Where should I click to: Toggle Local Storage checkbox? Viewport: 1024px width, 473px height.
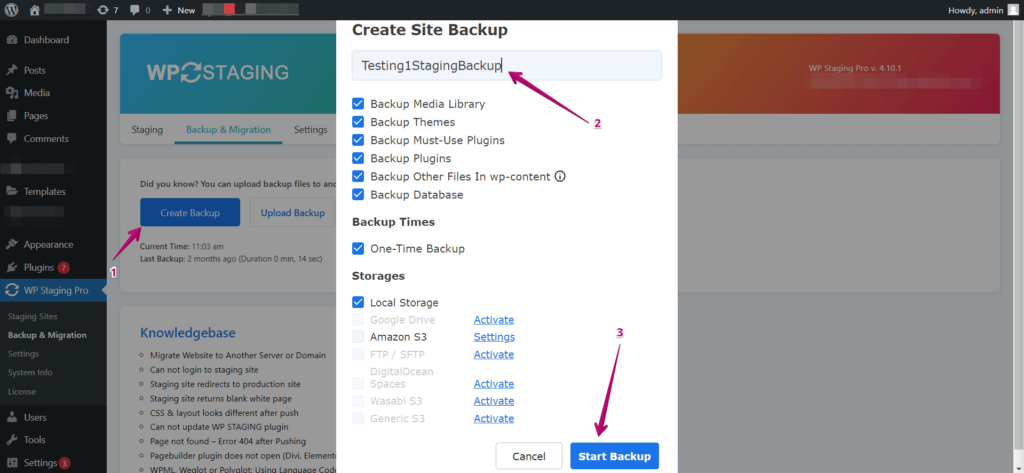[358, 302]
